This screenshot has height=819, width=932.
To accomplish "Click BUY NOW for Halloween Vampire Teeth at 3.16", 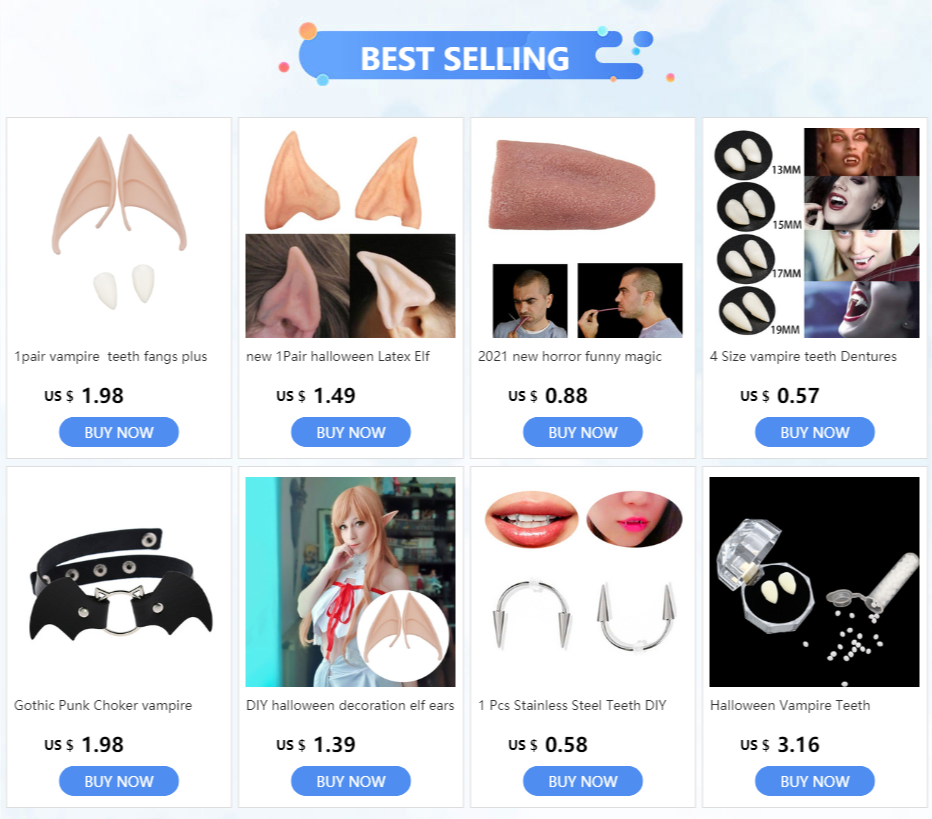I will click(814, 781).
